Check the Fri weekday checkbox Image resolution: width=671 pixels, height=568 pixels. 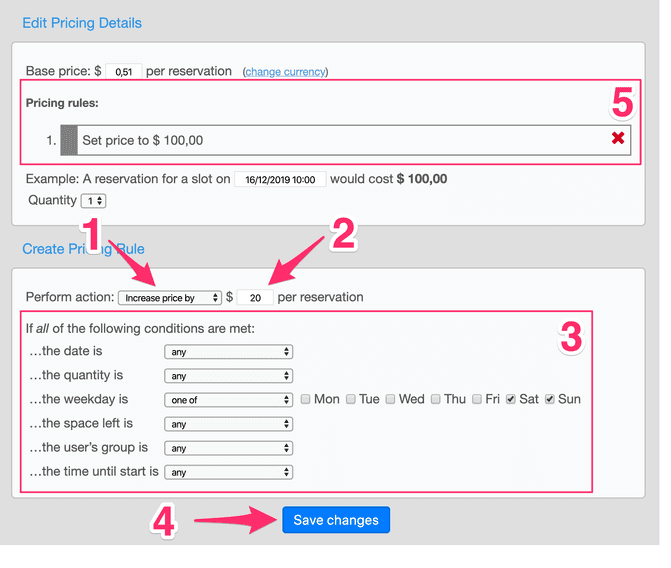pos(477,399)
